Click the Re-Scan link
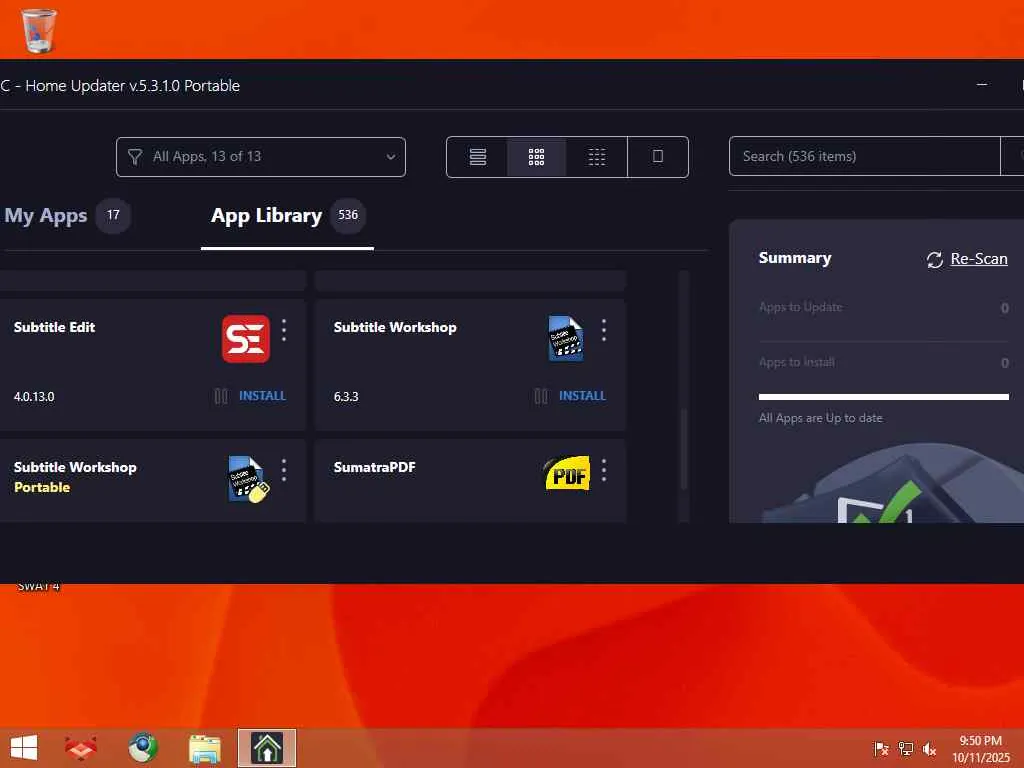 [979, 259]
